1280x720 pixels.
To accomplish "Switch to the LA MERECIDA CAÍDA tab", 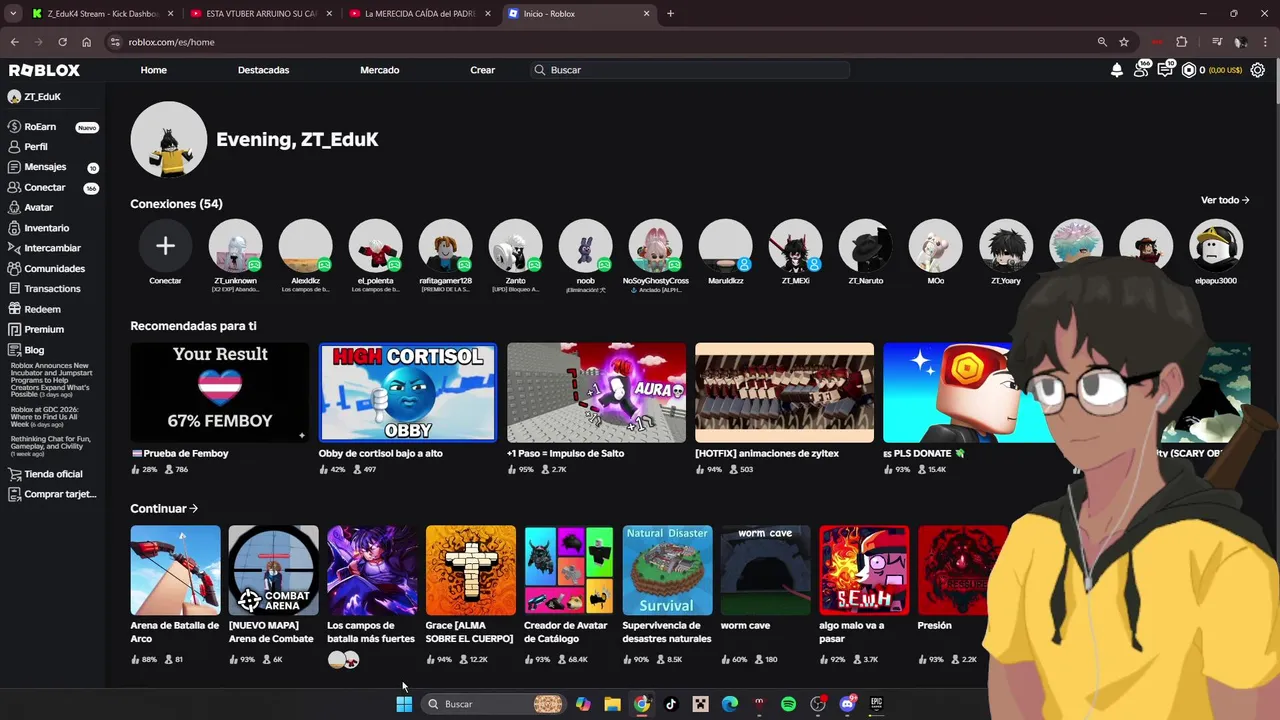I will (x=419, y=14).
